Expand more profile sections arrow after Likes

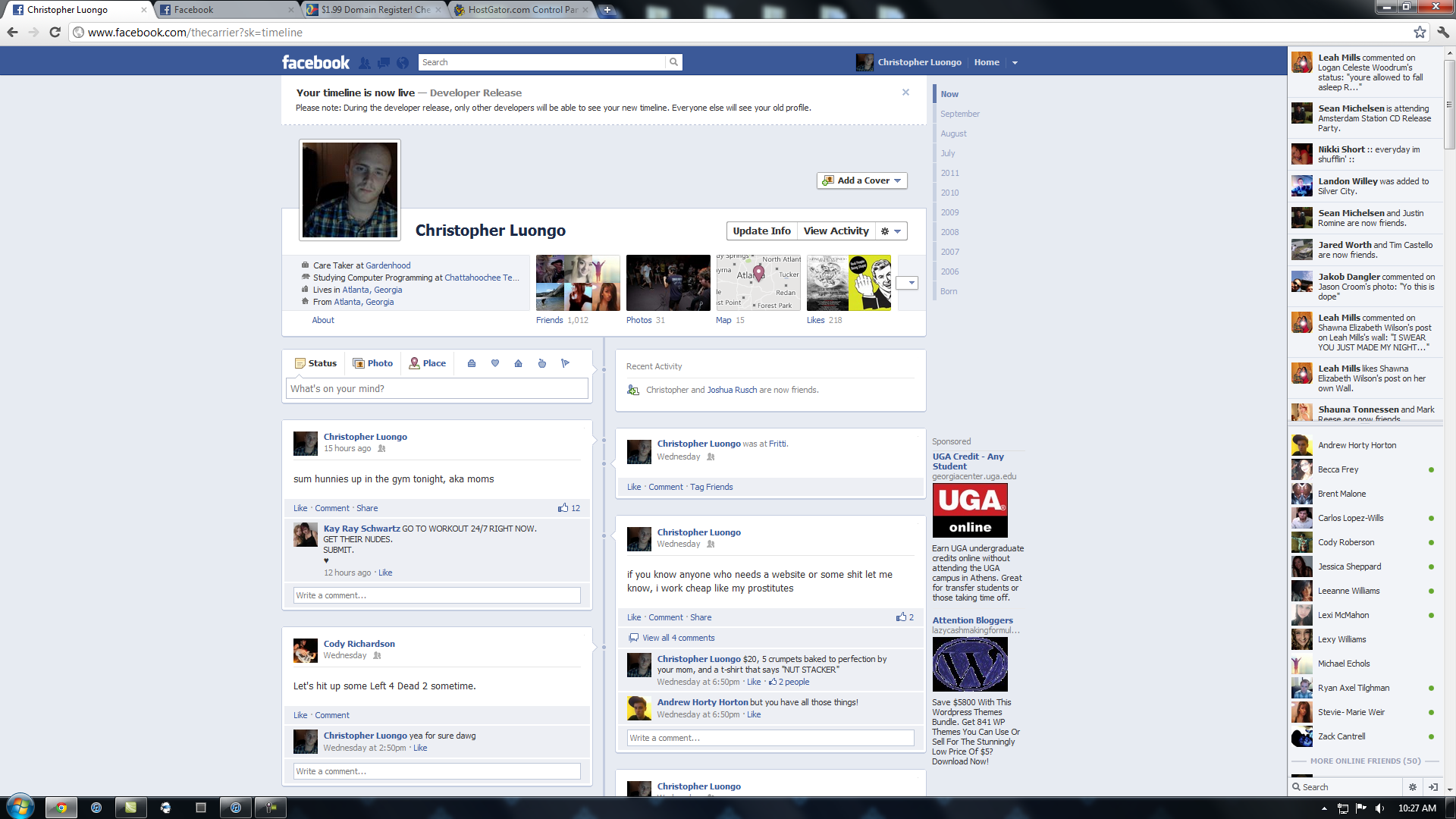pyautogui.click(x=908, y=283)
